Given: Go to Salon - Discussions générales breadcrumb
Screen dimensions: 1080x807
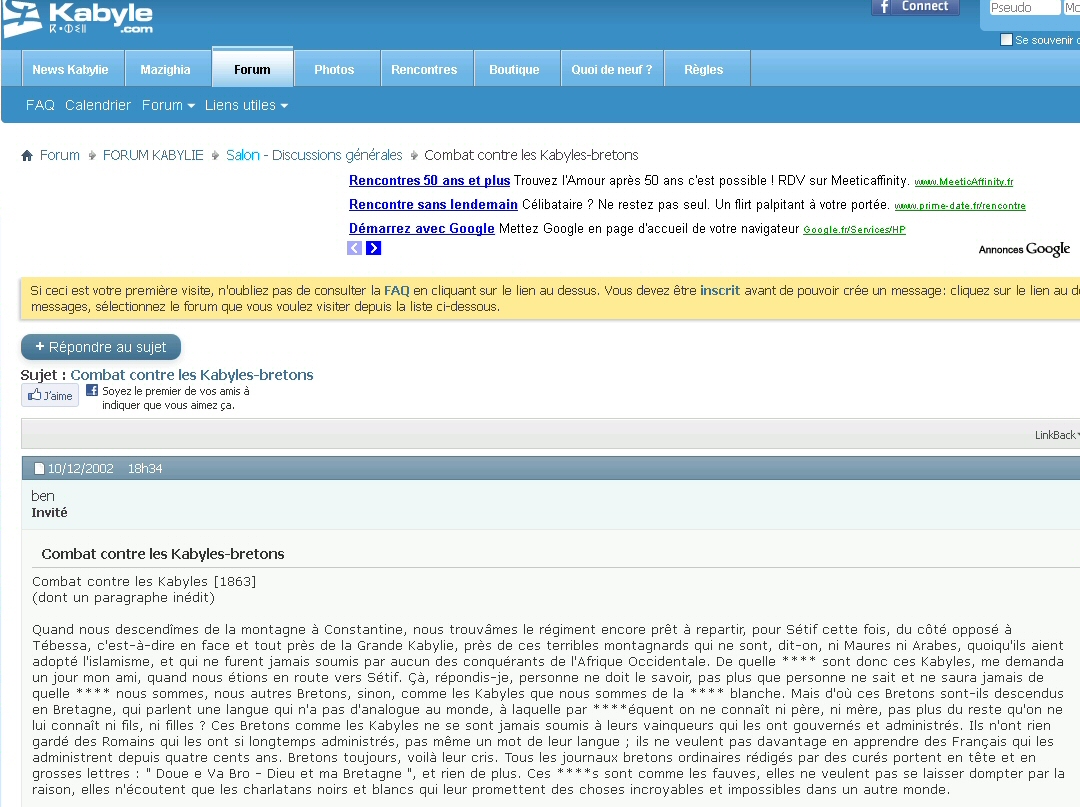Looking at the screenshot, I should pos(314,155).
